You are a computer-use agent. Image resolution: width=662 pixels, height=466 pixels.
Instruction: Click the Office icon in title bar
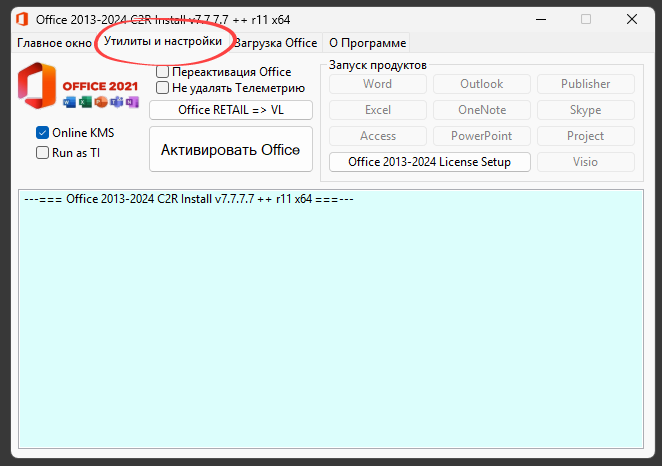click(x=20, y=19)
